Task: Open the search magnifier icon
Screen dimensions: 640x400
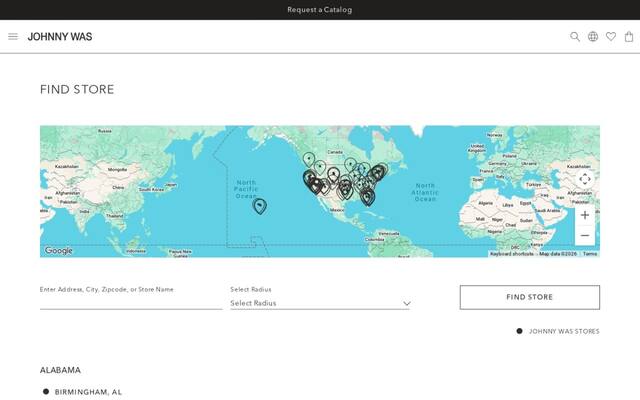Action: click(575, 37)
